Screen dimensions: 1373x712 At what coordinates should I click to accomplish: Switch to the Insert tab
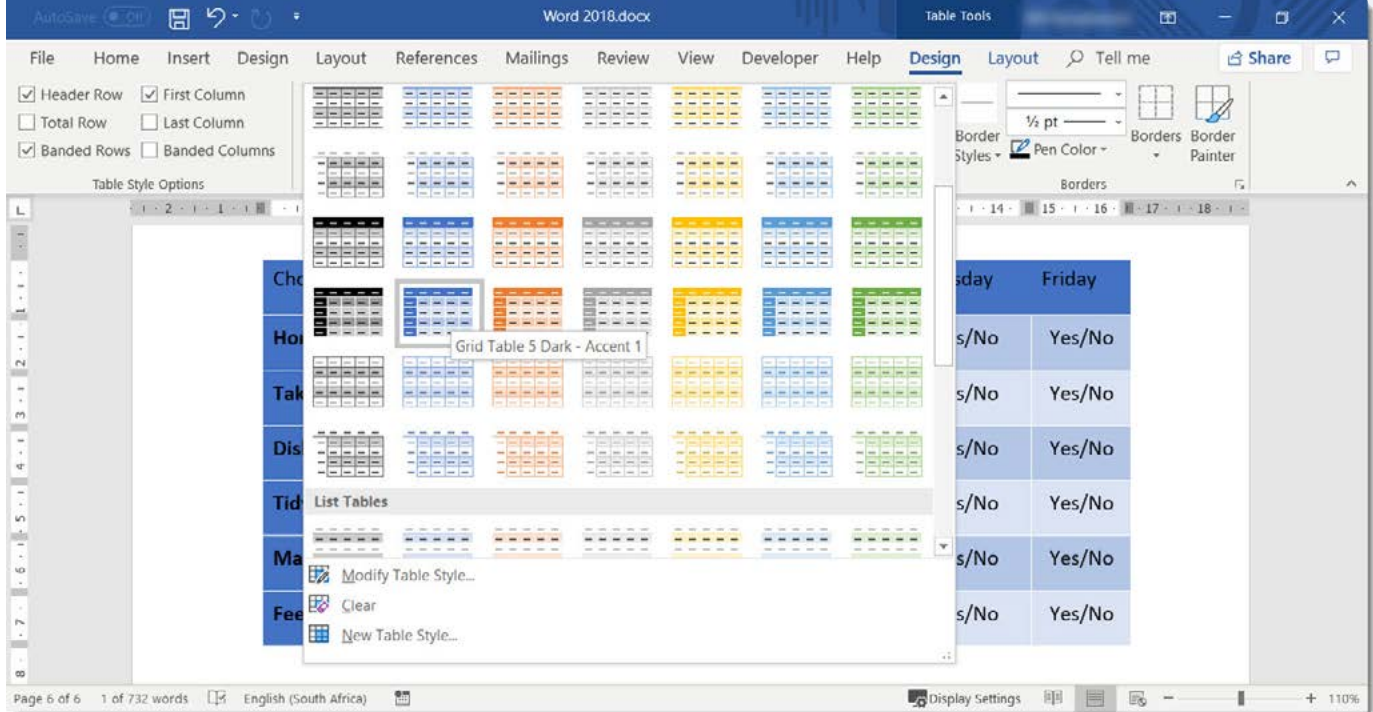[x=188, y=58]
